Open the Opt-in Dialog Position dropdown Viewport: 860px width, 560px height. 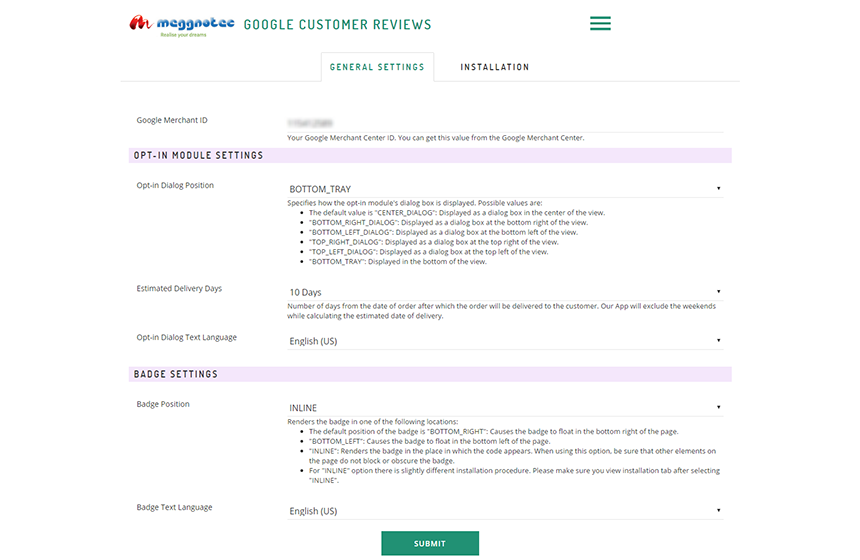pyautogui.click(x=505, y=189)
